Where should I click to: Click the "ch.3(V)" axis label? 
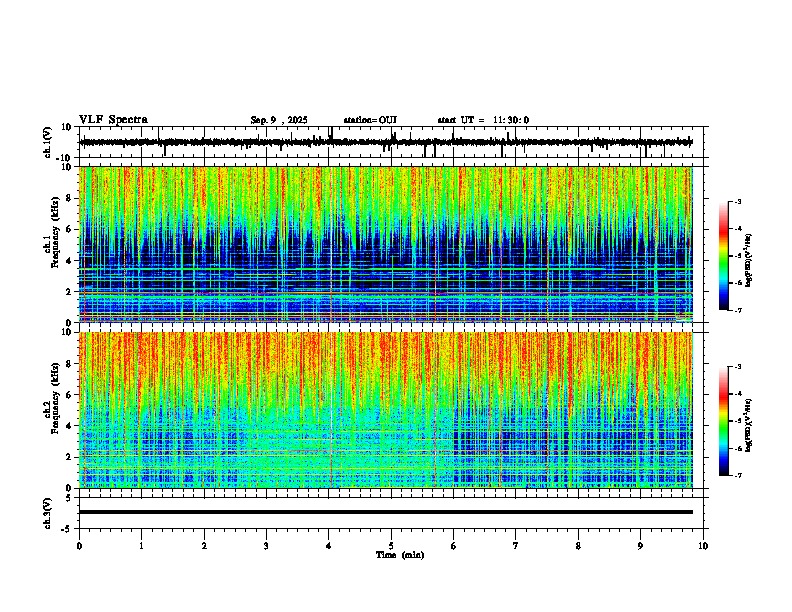coord(48,513)
